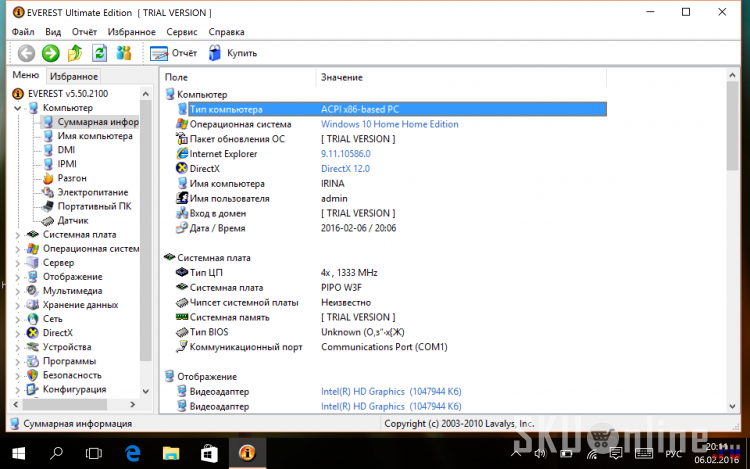Open Task View on the taskbar

pyautogui.click(x=94, y=453)
